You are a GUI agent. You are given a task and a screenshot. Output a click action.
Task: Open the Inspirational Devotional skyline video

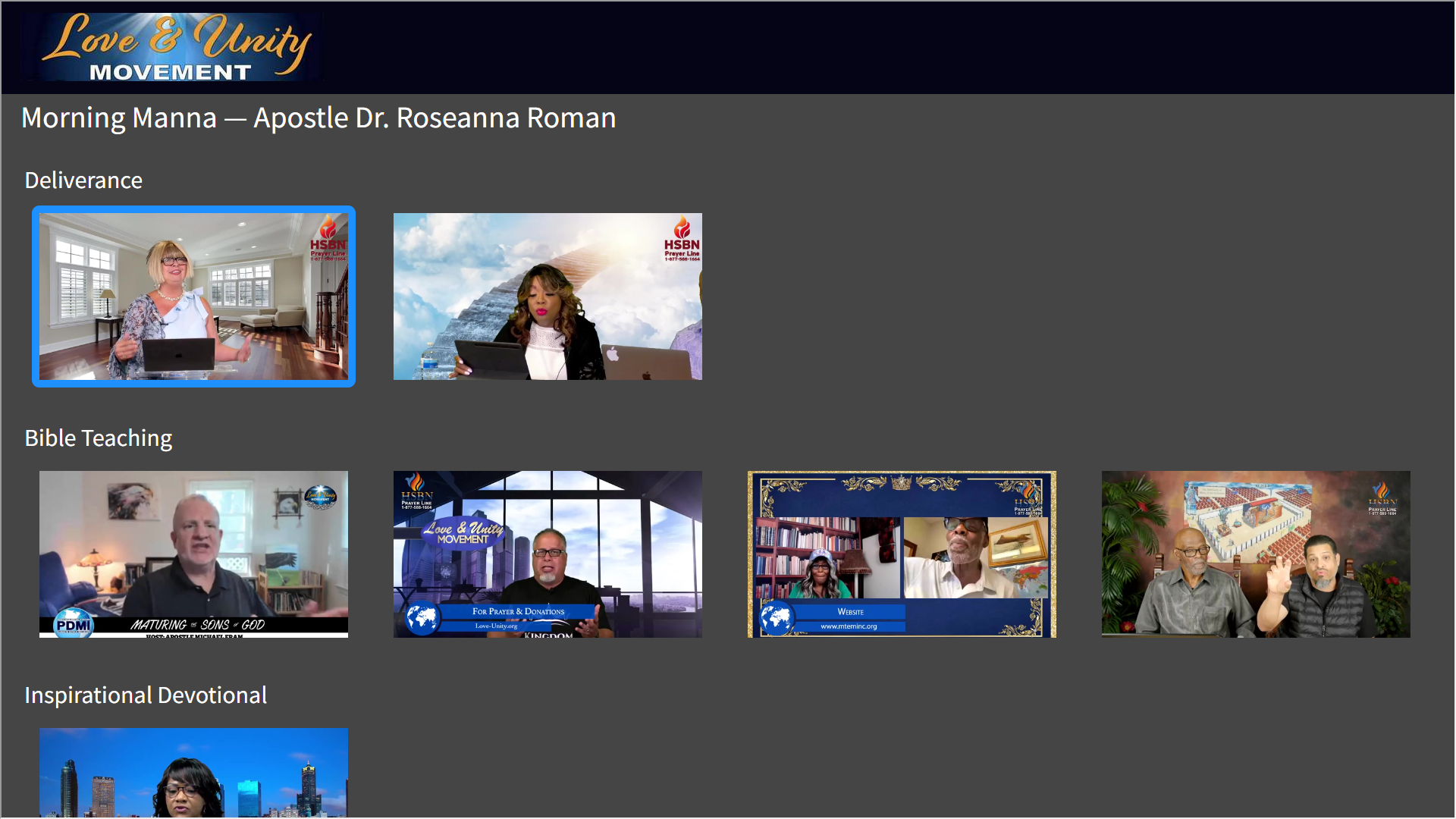point(193,772)
